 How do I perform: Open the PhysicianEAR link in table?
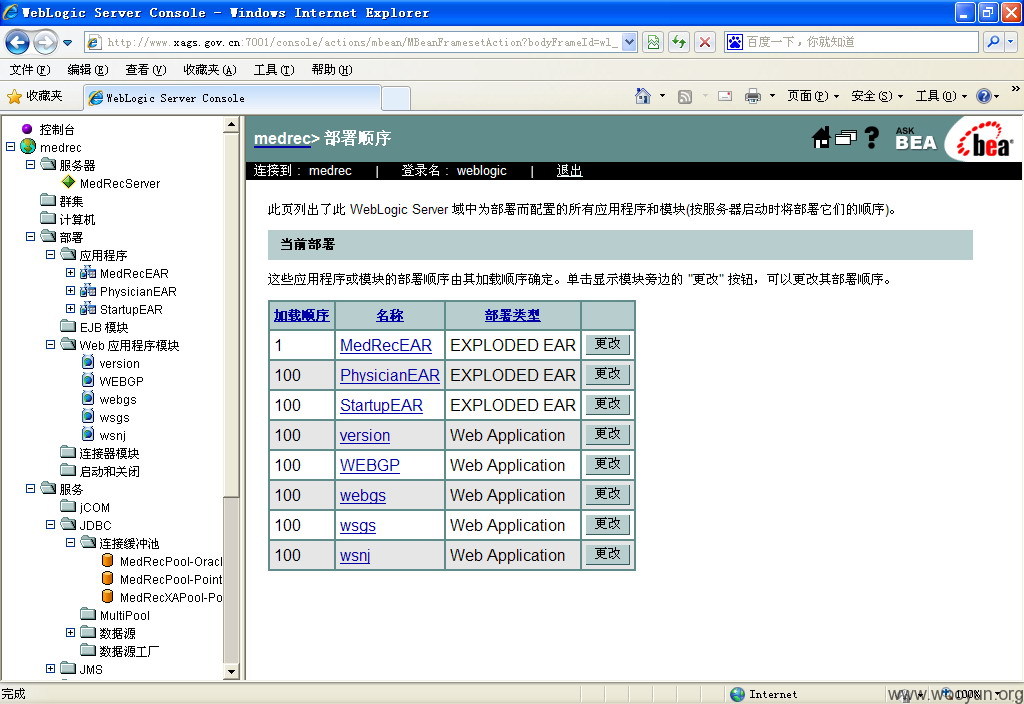[x=390, y=376]
